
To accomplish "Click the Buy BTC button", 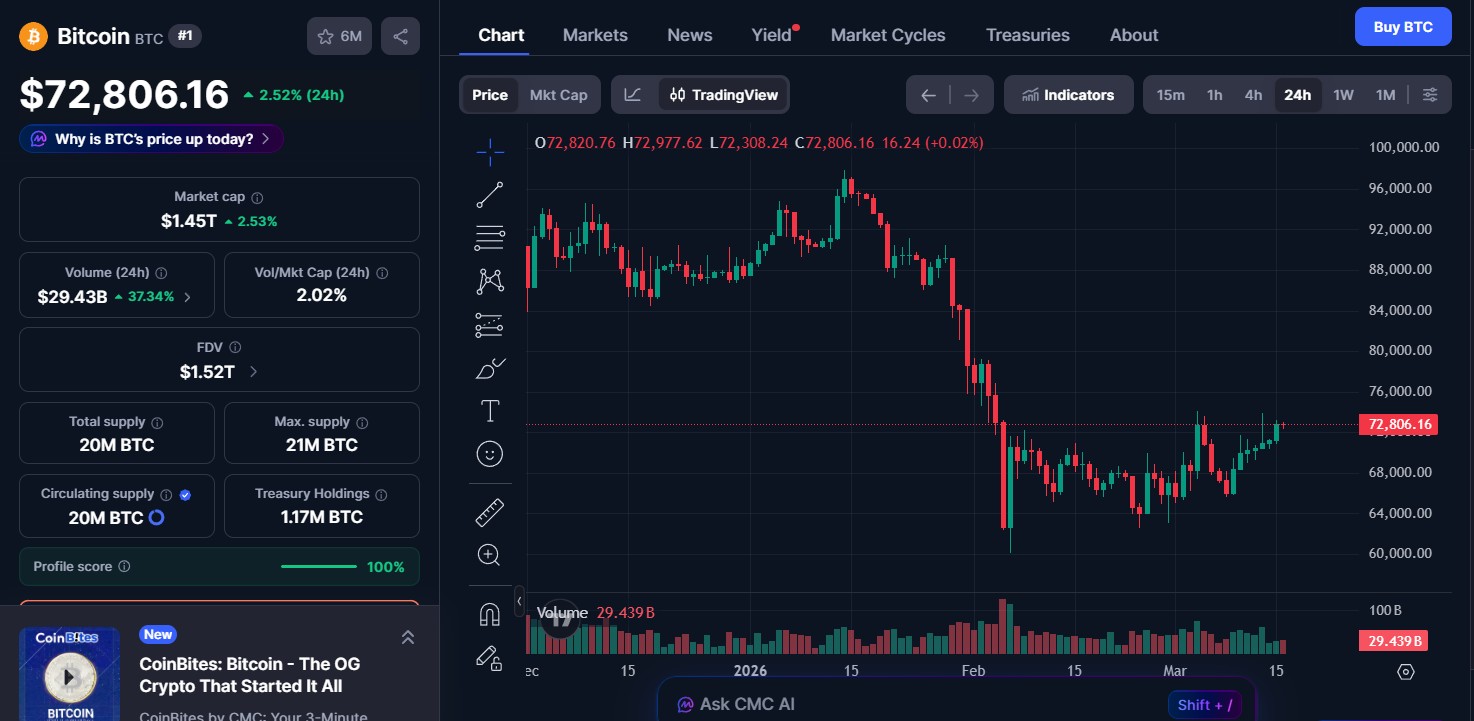I will tap(1403, 26).
